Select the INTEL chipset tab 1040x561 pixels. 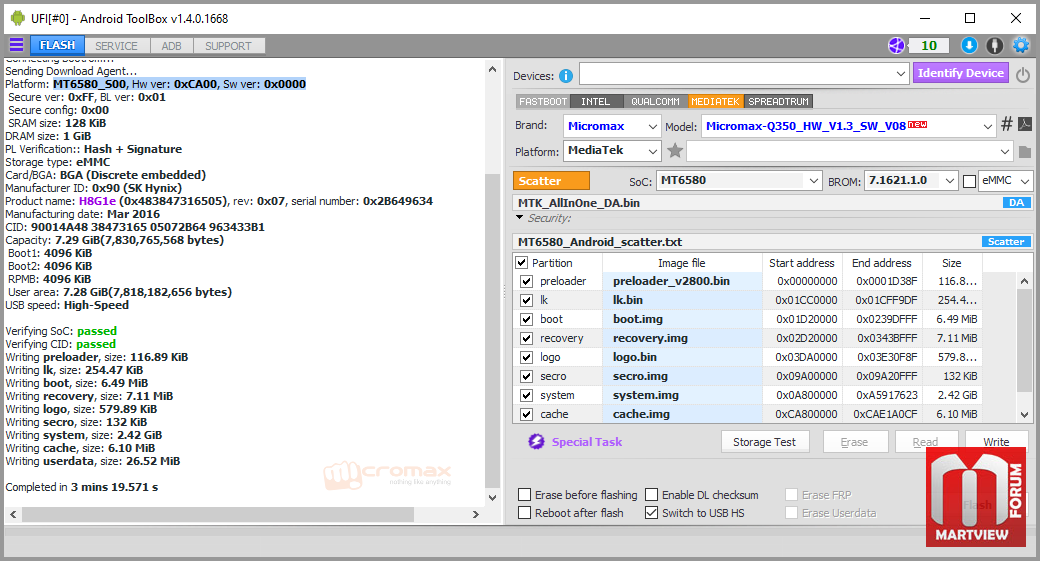[596, 101]
